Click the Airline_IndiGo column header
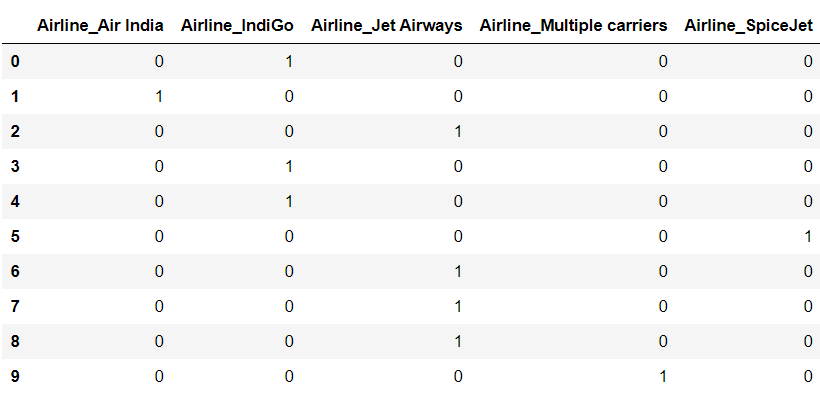The image size is (820, 404). click(237, 26)
